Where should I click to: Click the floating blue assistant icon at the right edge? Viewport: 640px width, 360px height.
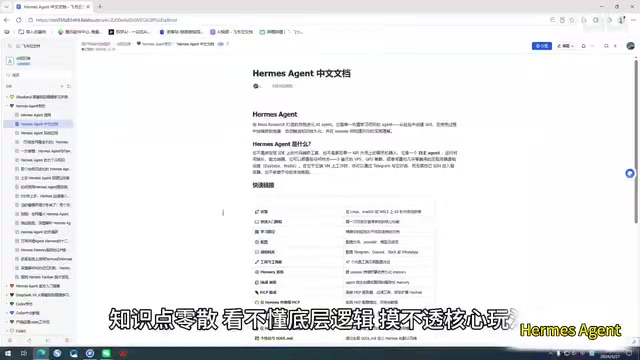click(630, 173)
